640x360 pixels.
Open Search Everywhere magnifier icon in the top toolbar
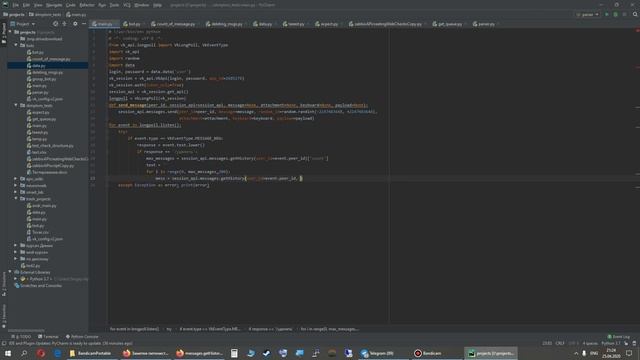[635, 14]
